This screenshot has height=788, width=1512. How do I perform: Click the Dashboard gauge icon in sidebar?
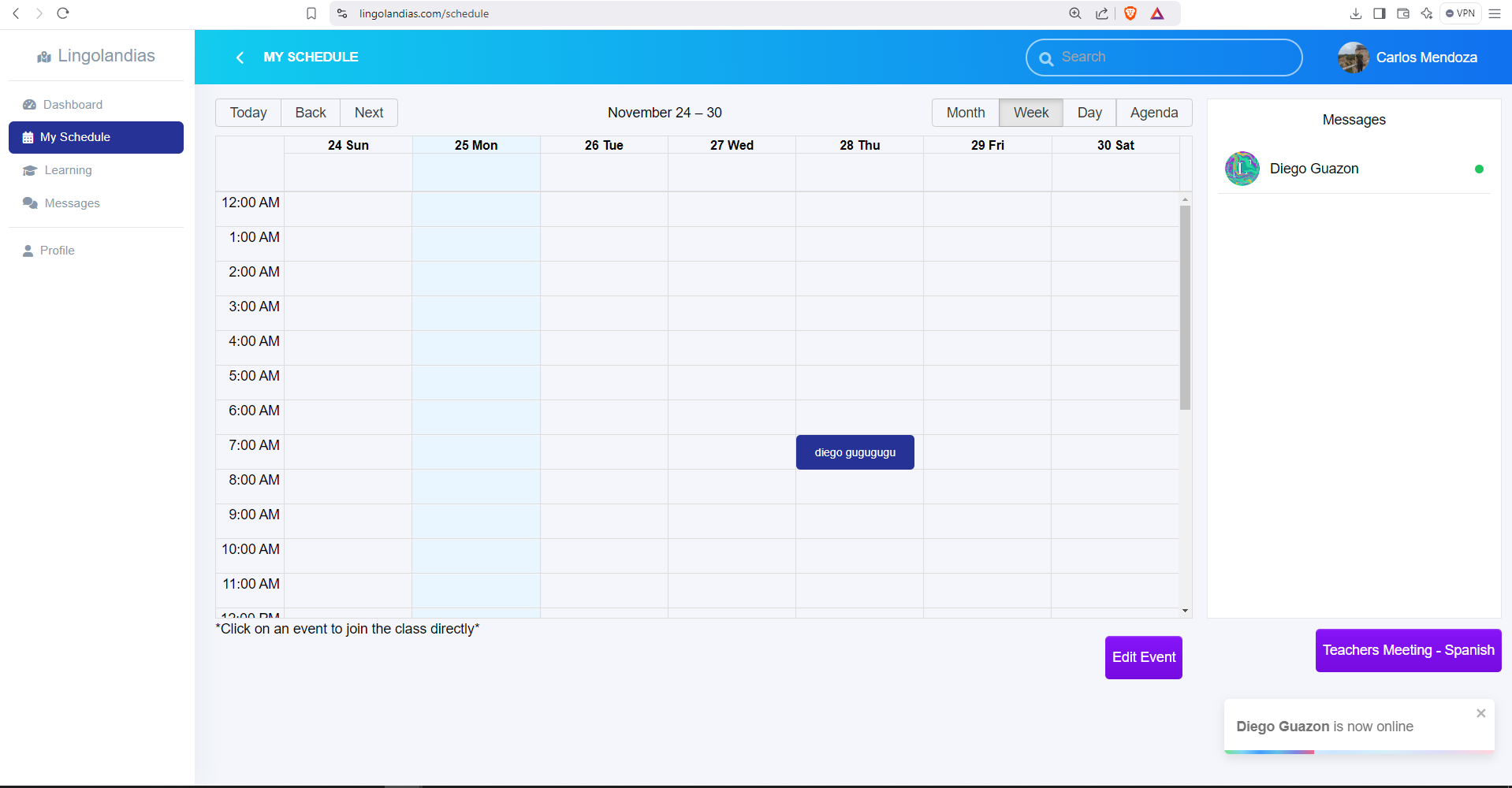click(30, 105)
